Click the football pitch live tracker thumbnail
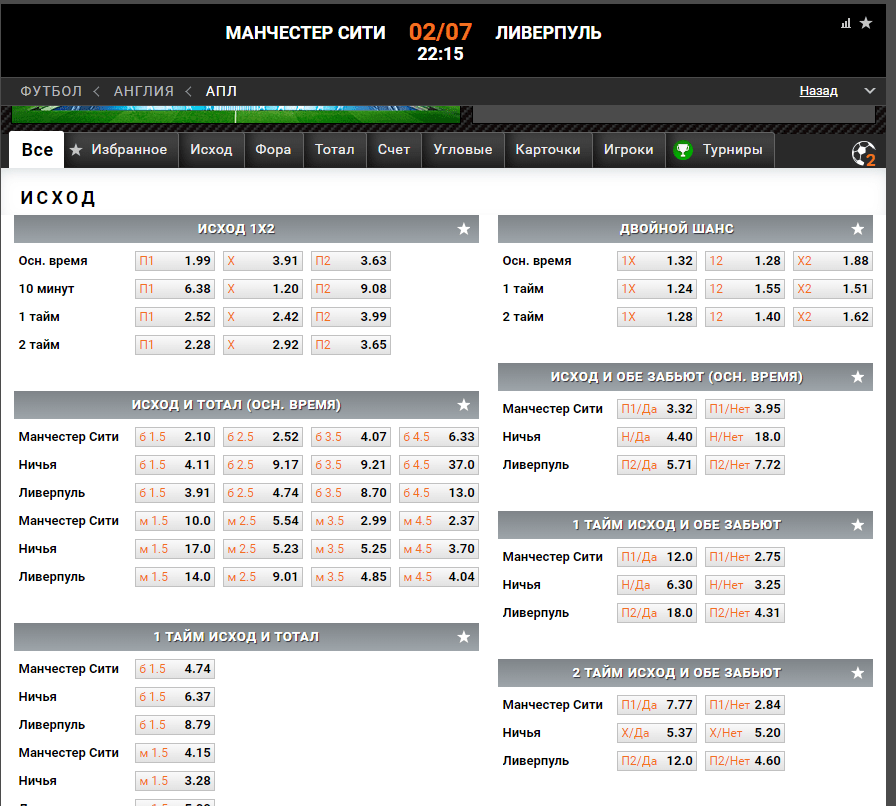This screenshot has width=896, height=806. pos(236,114)
